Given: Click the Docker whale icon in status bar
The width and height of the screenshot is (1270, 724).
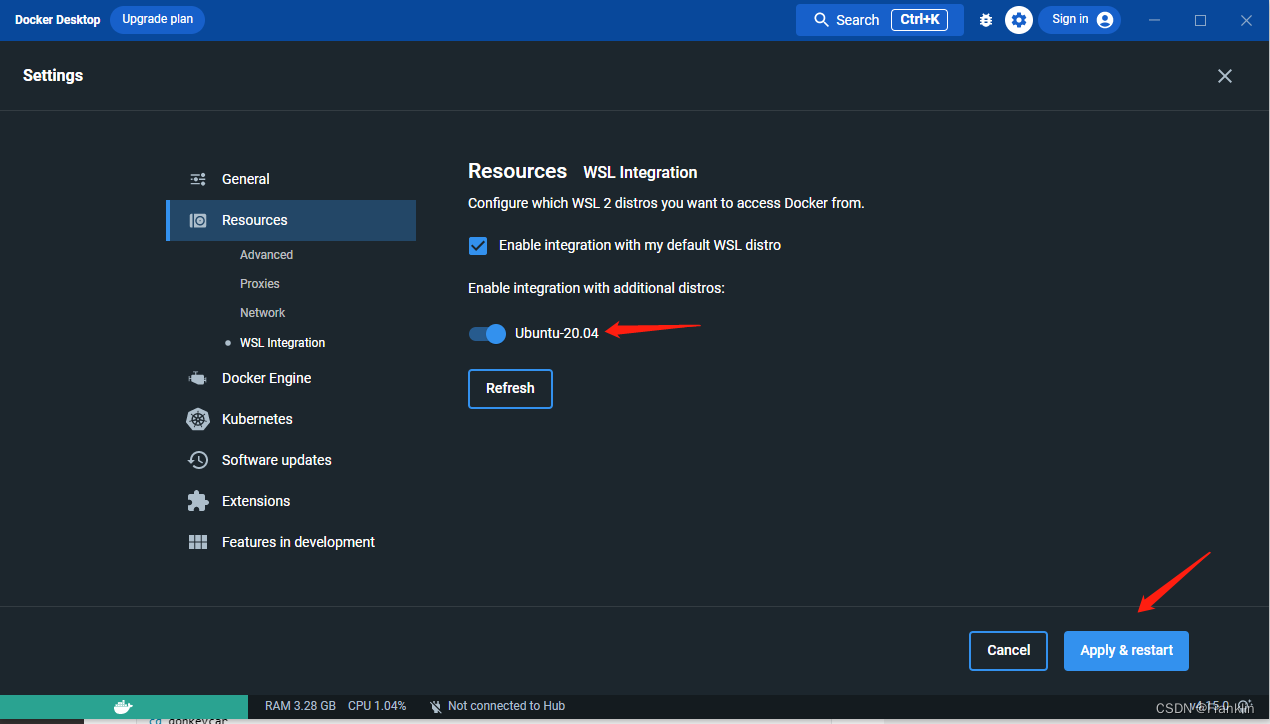Looking at the screenshot, I should [122, 706].
